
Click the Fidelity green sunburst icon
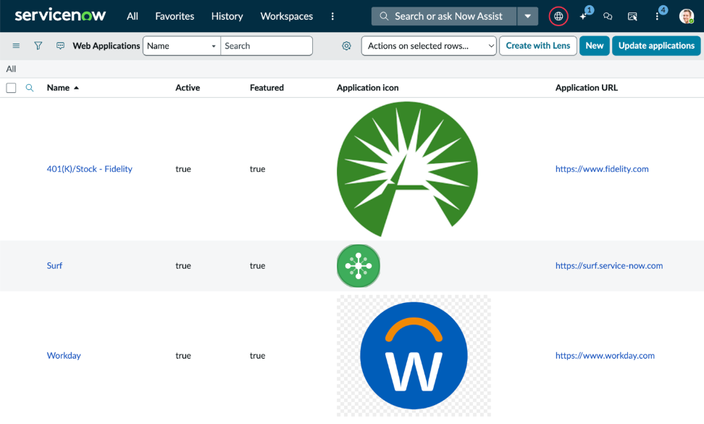407,169
